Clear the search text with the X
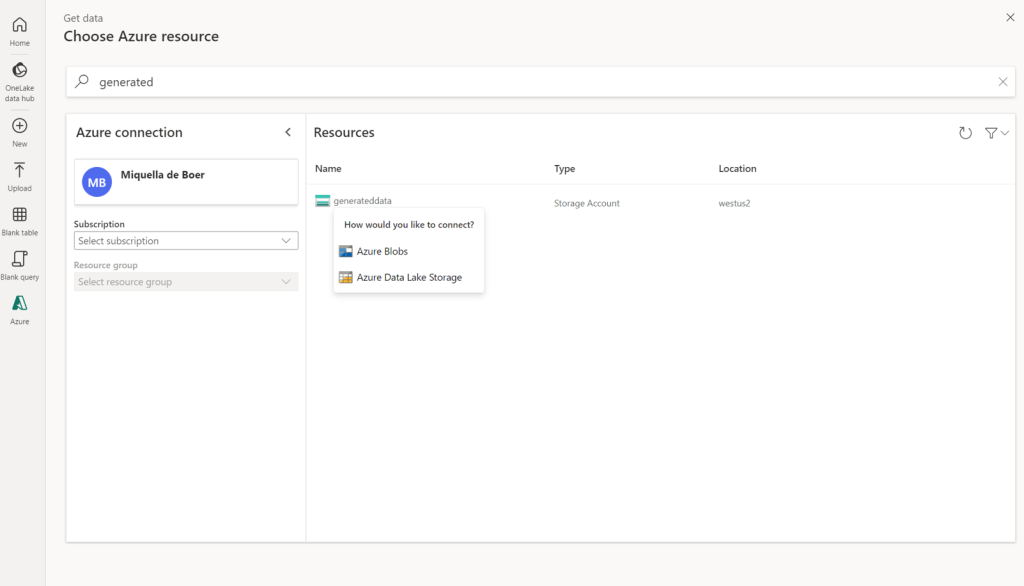This screenshot has height=586, width=1024. point(1002,82)
